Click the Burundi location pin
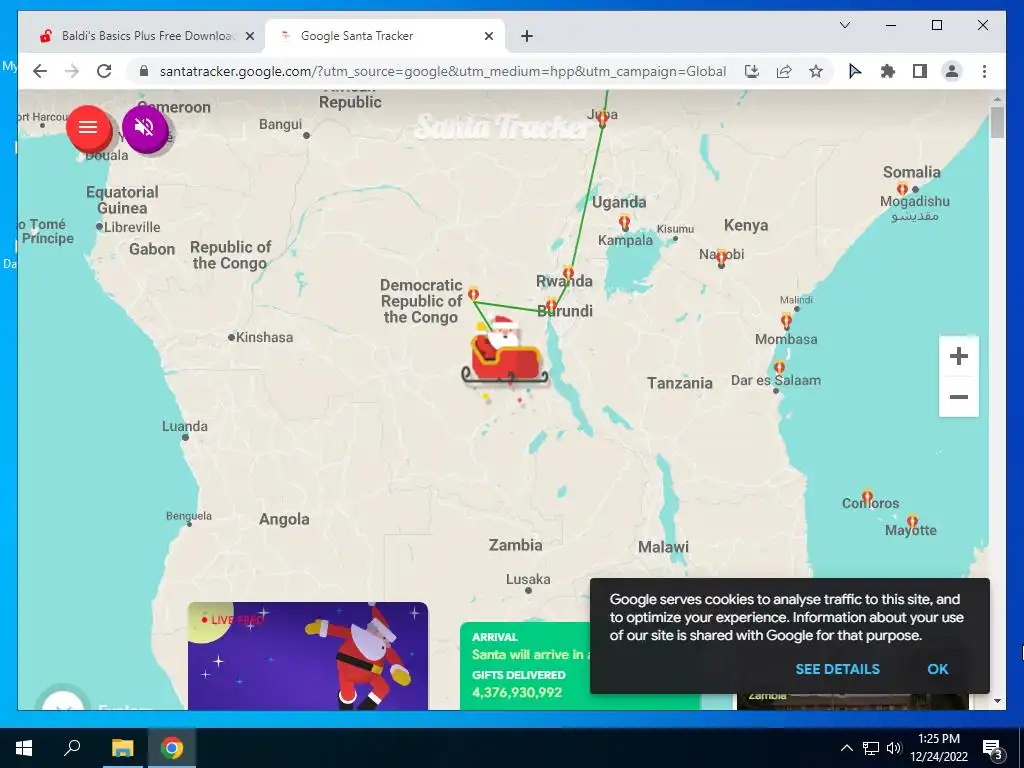Screen dimensions: 1024x768 (x=551, y=305)
